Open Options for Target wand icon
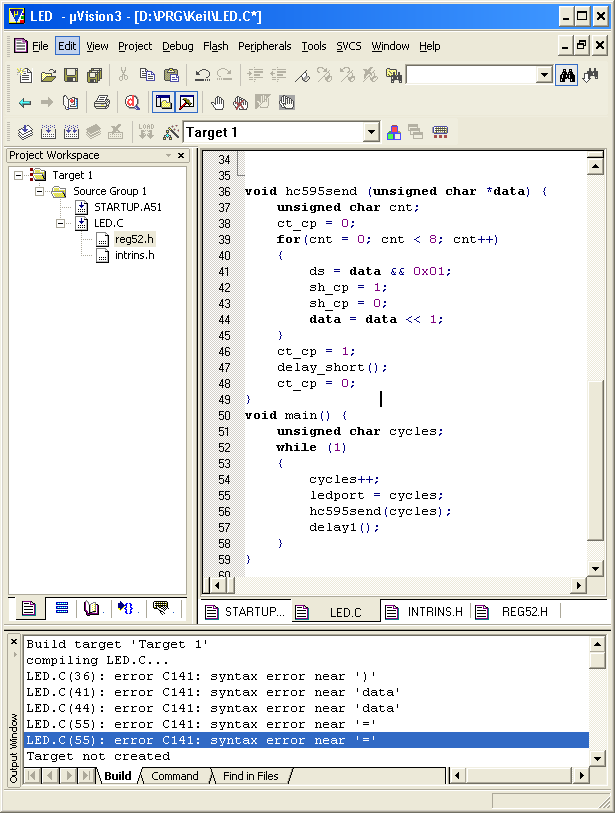 pos(170,132)
